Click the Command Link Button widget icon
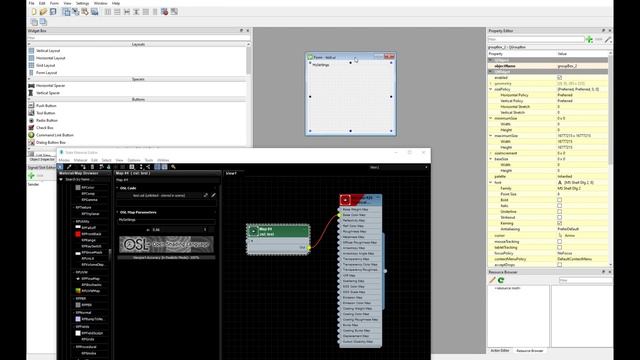 pyautogui.click(x=31, y=135)
